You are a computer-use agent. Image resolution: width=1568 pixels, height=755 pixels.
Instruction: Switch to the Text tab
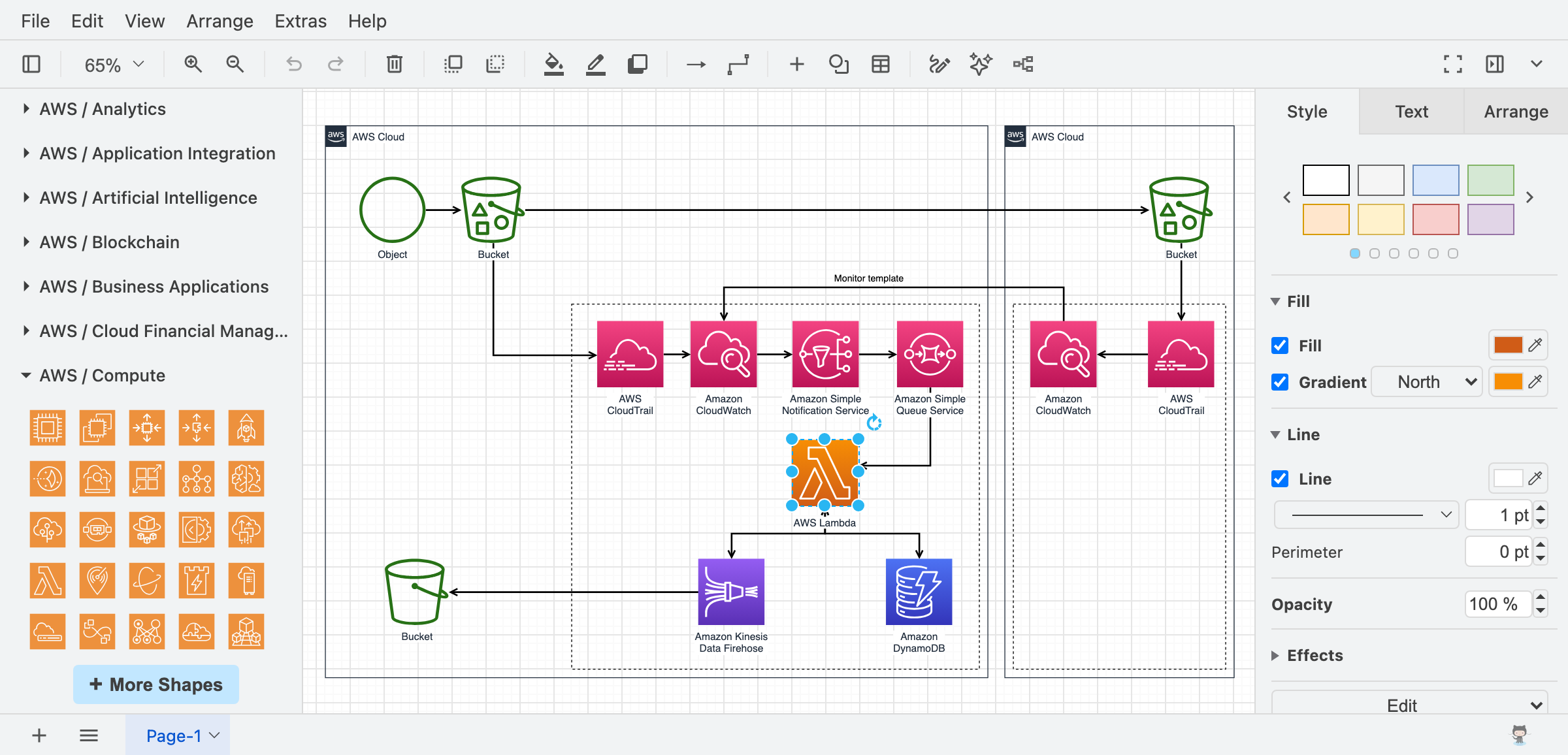click(x=1411, y=112)
